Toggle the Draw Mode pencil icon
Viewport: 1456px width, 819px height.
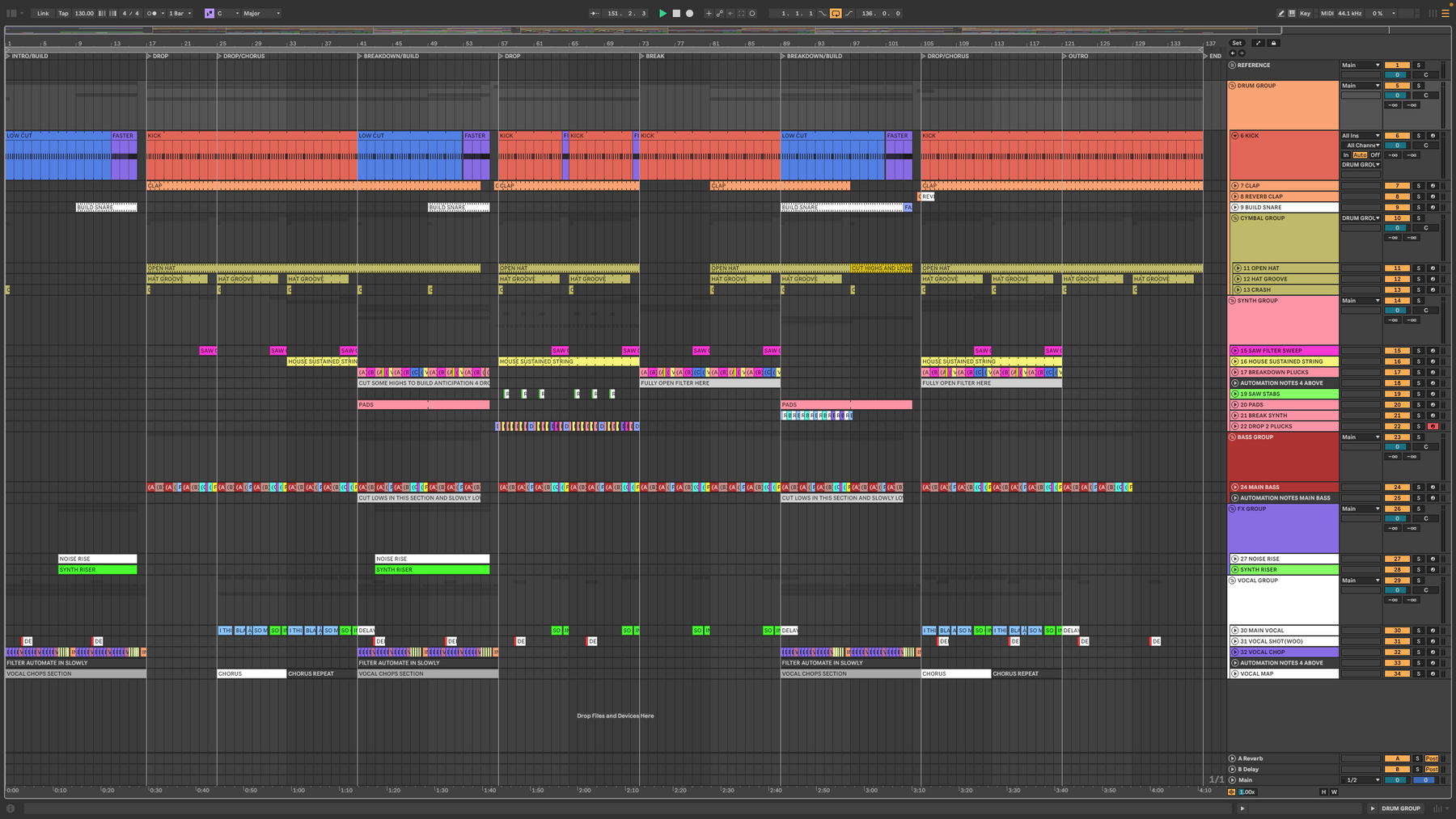click(1280, 13)
